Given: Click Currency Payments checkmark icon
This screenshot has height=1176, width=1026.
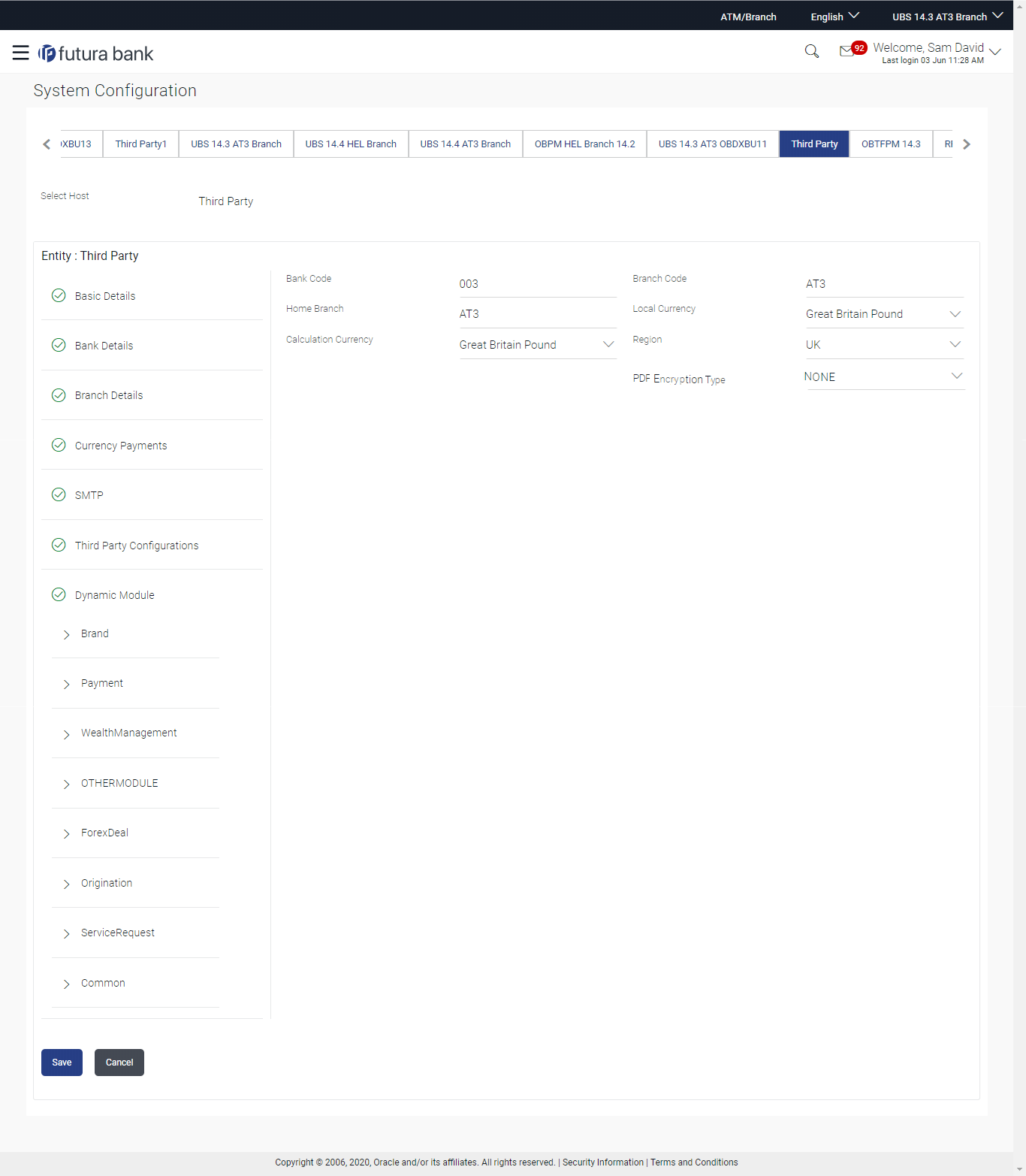Looking at the screenshot, I should [59, 445].
